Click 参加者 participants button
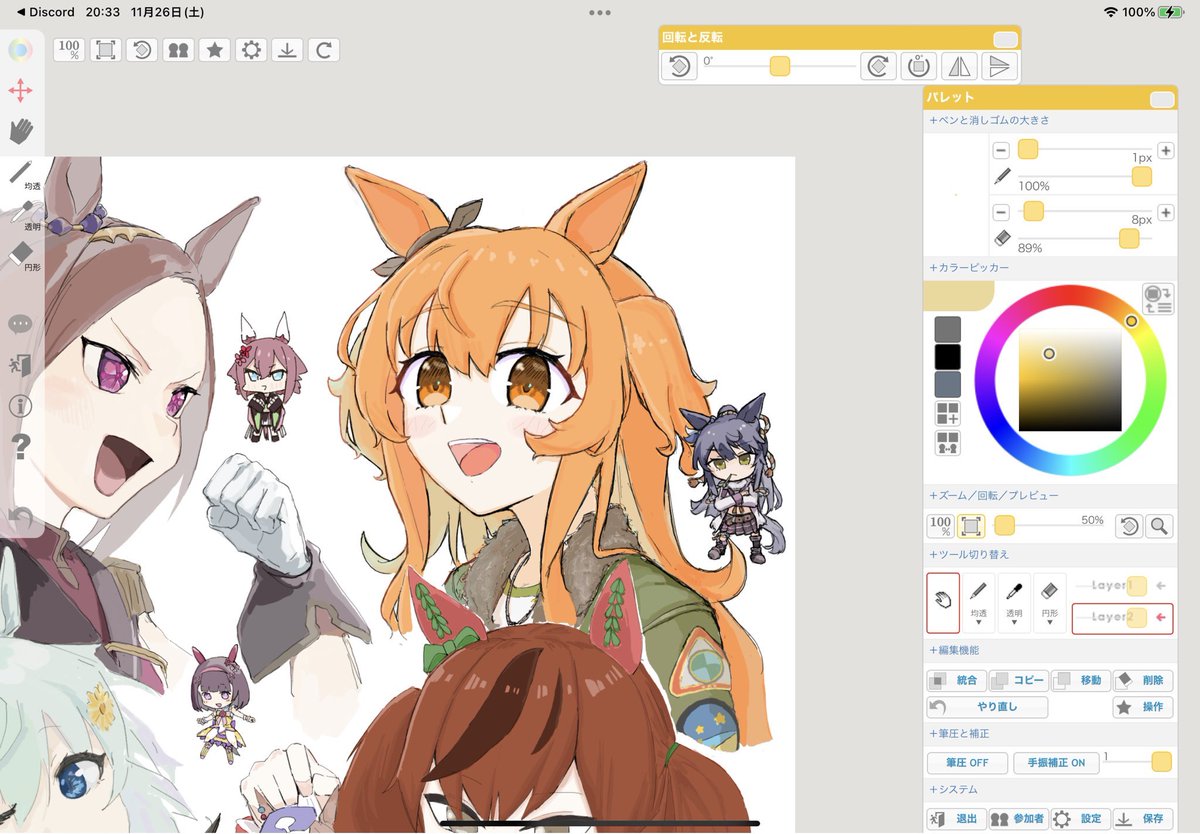This screenshot has width=1200, height=834. pos(1018,819)
